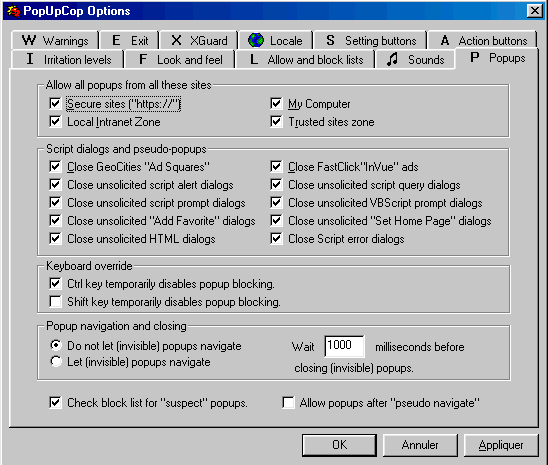Click the X icon on XGuard tab
This screenshot has width=548, height=465.
(x=176, y=40)
